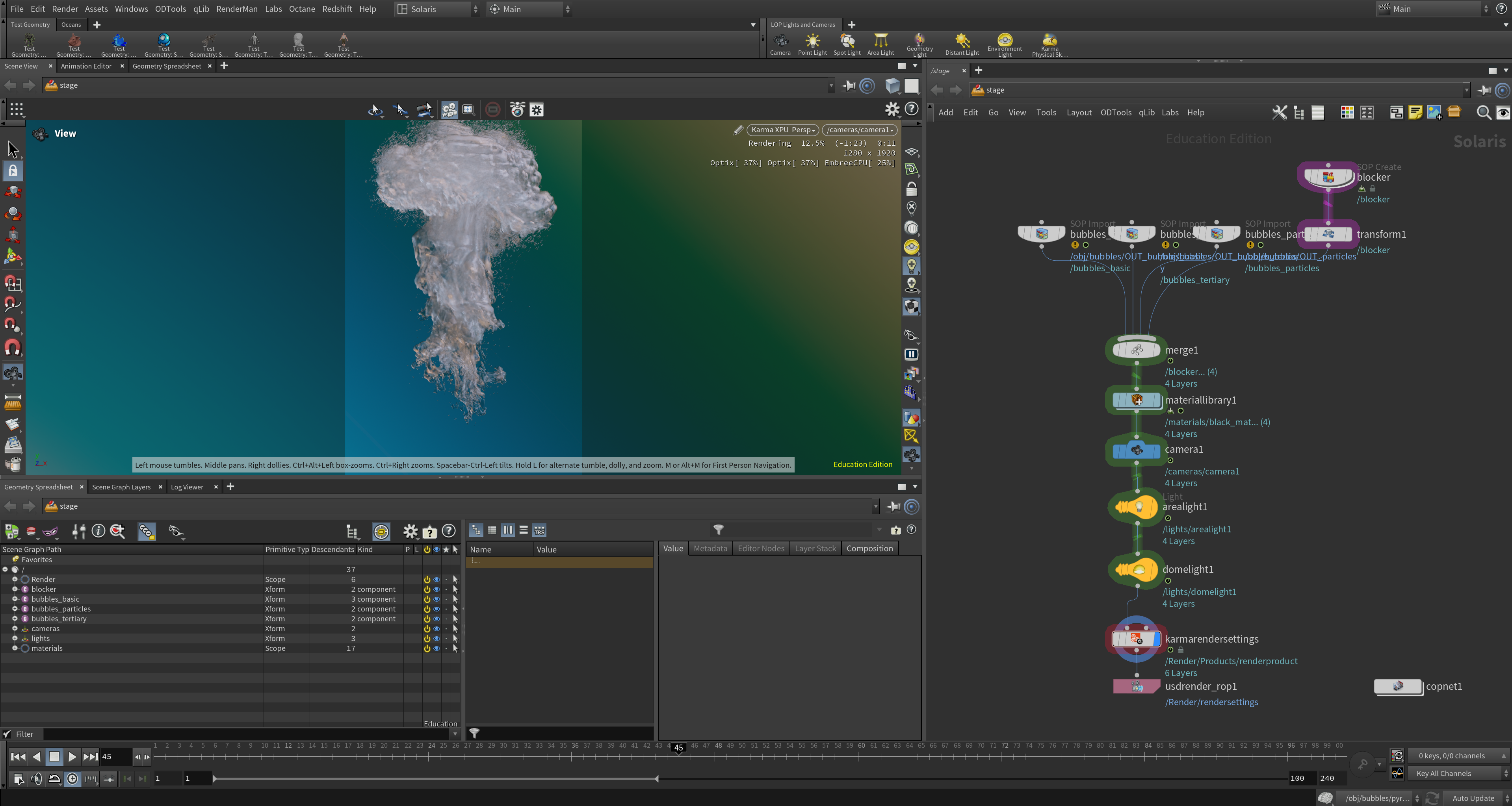1512x806 pixels.
Task: Click the scene graph Filter input field
Action: 247,734
